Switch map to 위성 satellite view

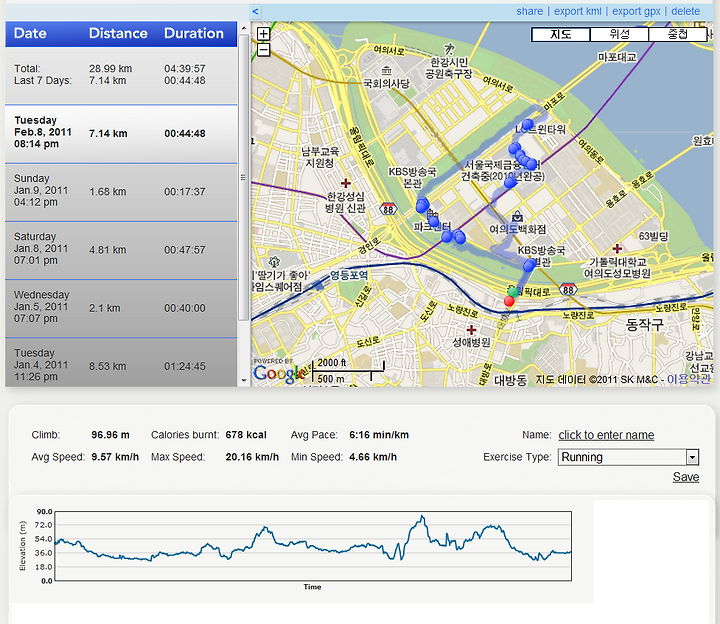(619, 34)
